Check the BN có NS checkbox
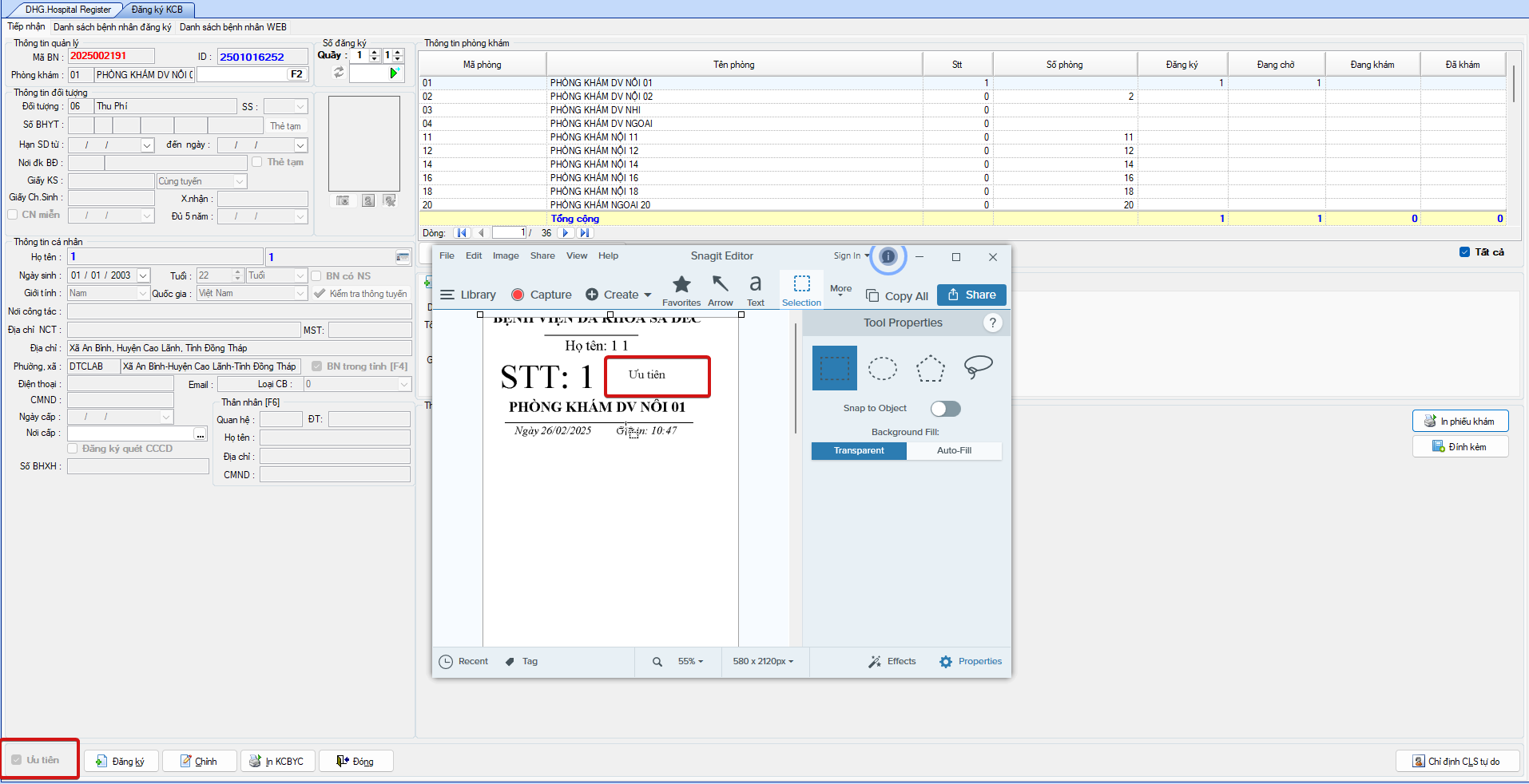 (x=316, y=276)
